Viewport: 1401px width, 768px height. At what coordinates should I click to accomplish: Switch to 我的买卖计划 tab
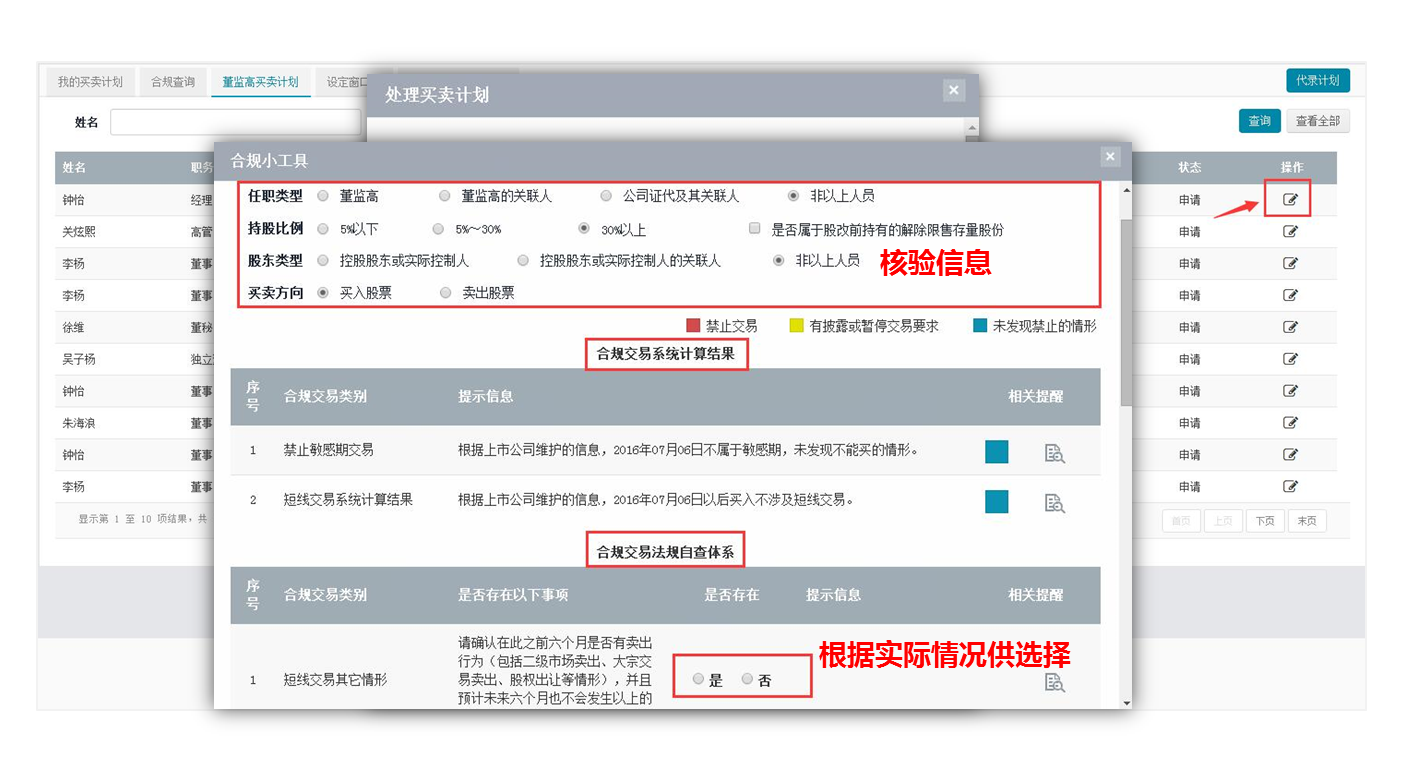click(x=90, y=82)
